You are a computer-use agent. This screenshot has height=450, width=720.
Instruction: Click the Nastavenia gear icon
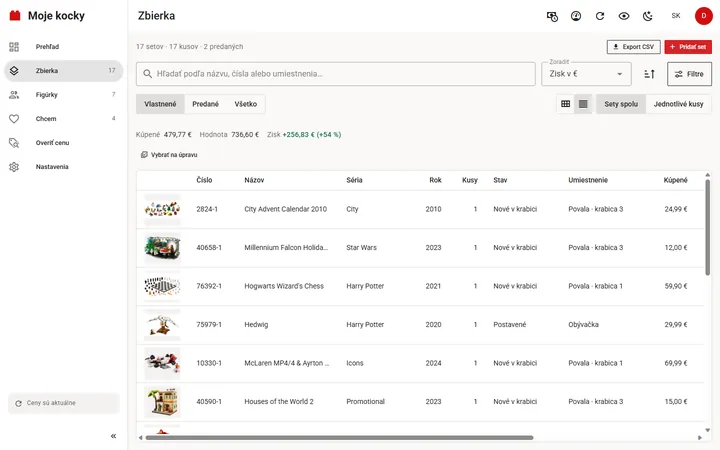pyautogui.click(x=14, y=167)
